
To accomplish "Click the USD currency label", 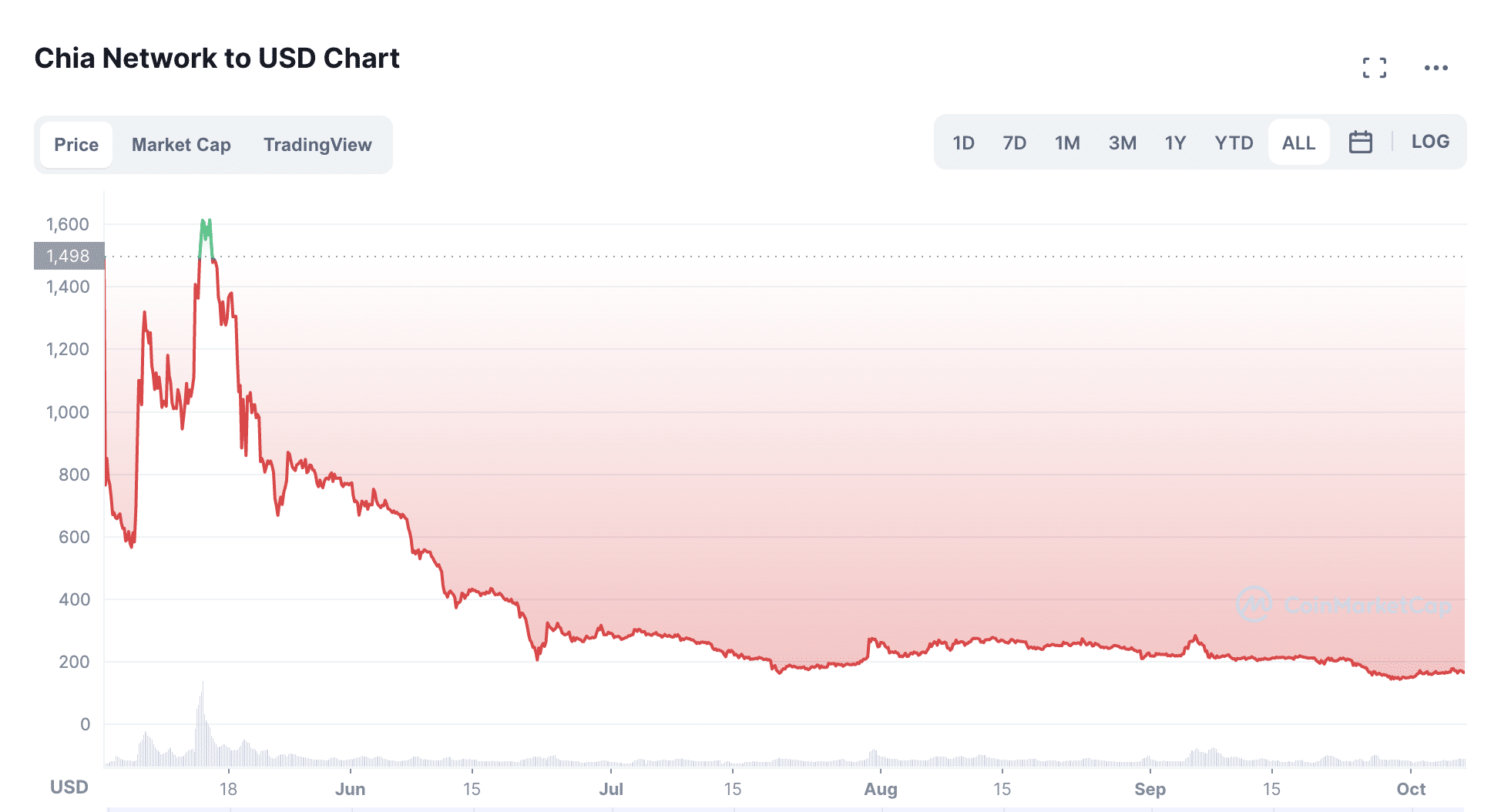I will tap(69, 787).
